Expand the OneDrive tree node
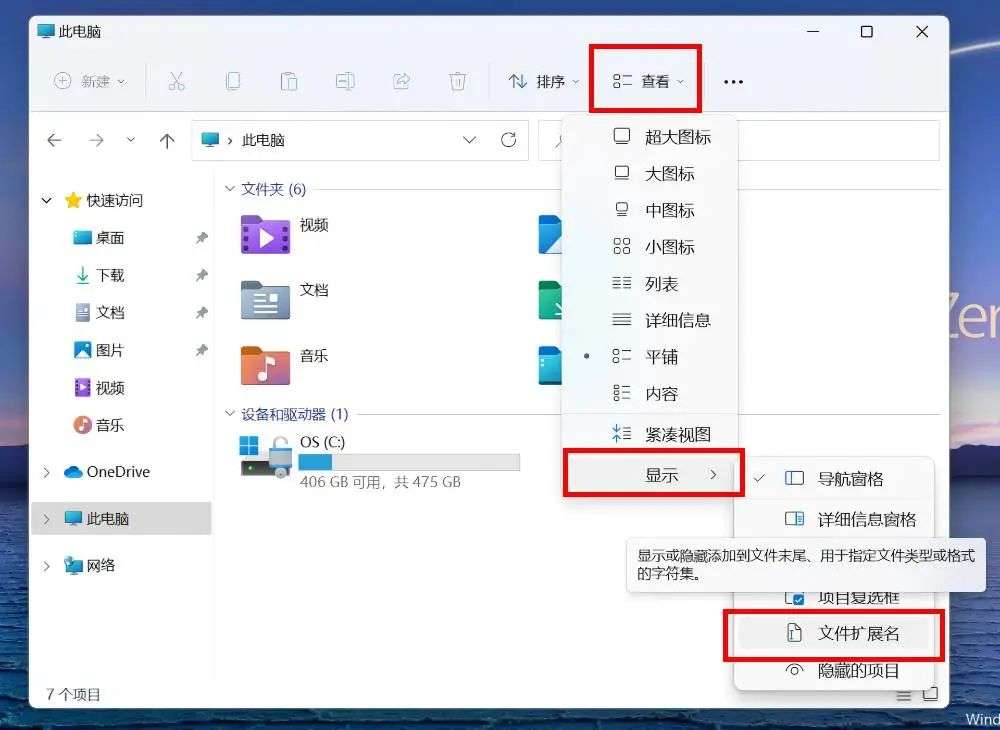Viewport: 1000px width, 730px height. [47, 472]
